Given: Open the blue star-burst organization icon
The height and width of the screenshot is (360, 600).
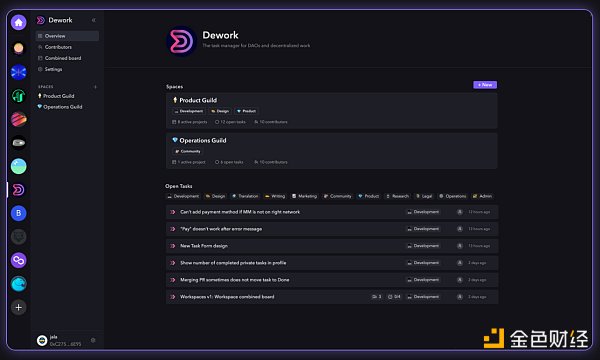Looking at the screenshot, I should (18, 72).
